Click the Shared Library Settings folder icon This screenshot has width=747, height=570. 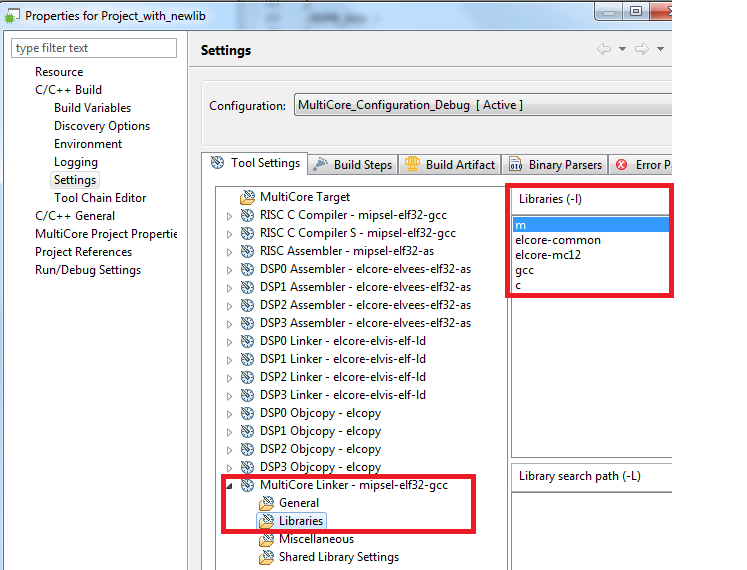click(x=266, y=557)
